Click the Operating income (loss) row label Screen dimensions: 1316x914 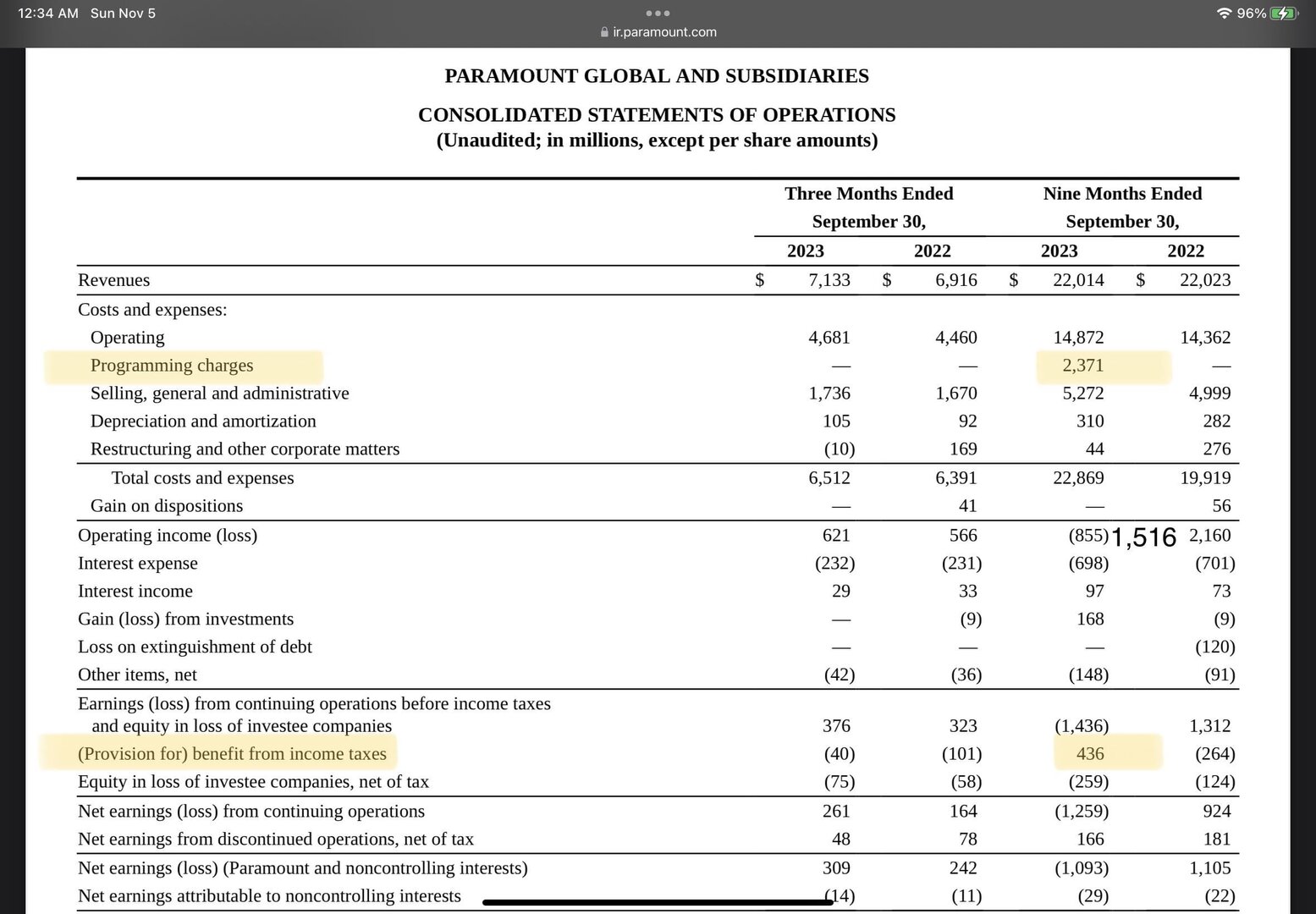[168, 536]
